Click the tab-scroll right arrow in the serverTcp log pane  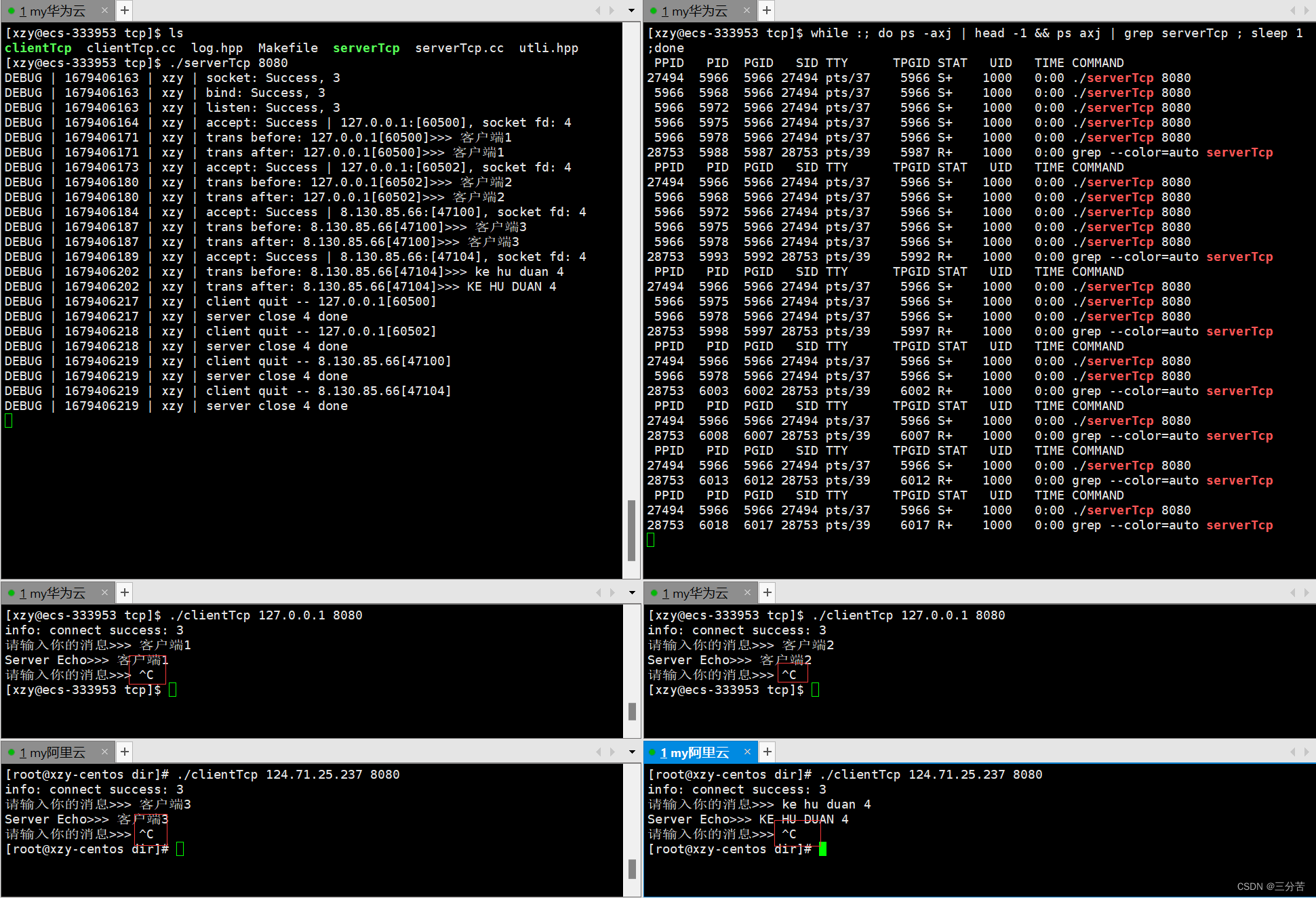[x=612, y=10]
